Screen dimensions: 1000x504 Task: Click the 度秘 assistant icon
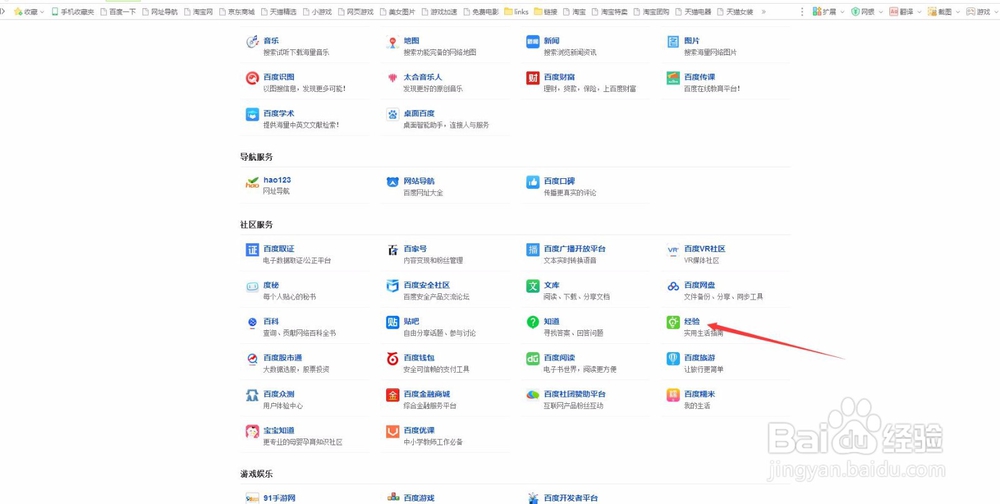click(253, 286)
